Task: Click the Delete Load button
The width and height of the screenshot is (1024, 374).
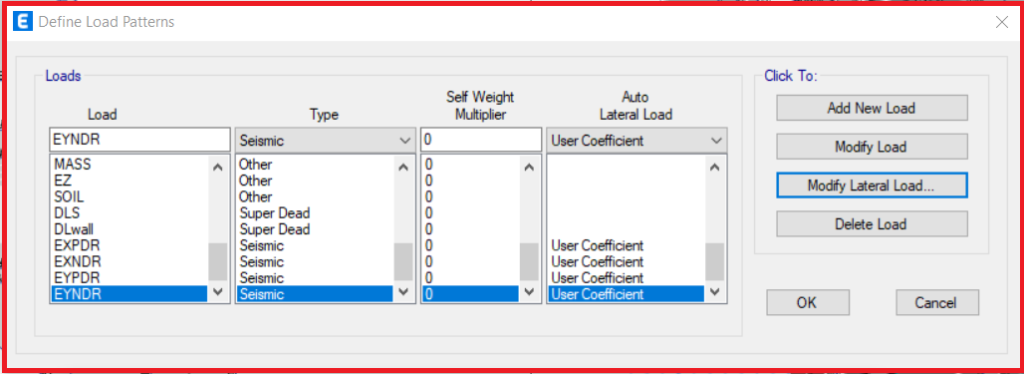Action: point(871,225)
